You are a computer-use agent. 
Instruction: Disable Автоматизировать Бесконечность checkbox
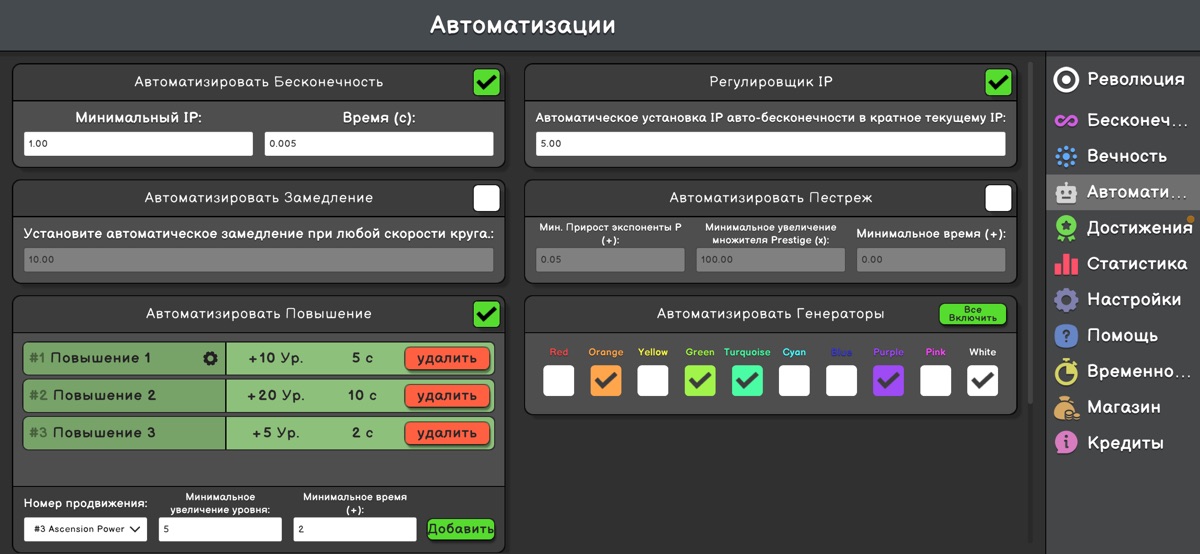coord(487,82)
